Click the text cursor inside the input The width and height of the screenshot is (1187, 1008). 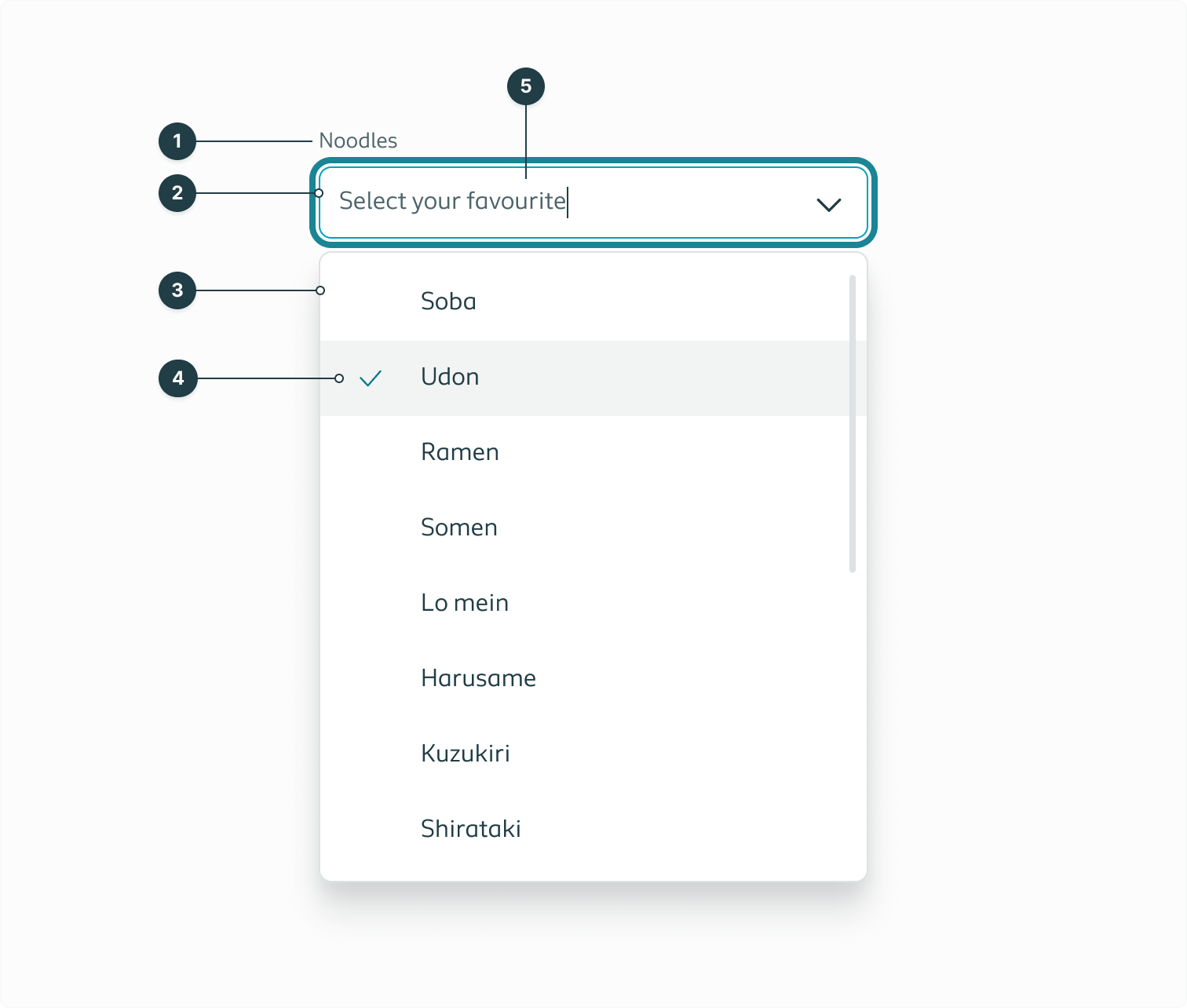568,202
